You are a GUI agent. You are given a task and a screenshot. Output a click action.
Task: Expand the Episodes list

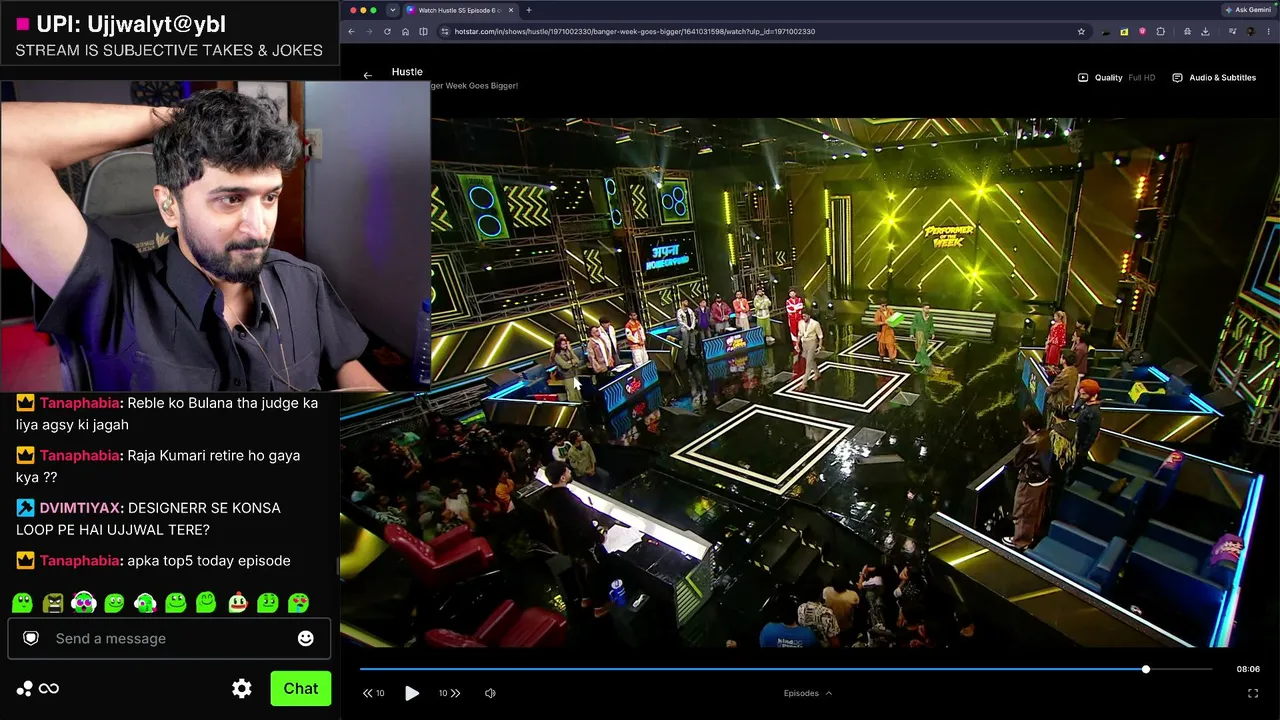pyautogui.click(x=808, y=693)
